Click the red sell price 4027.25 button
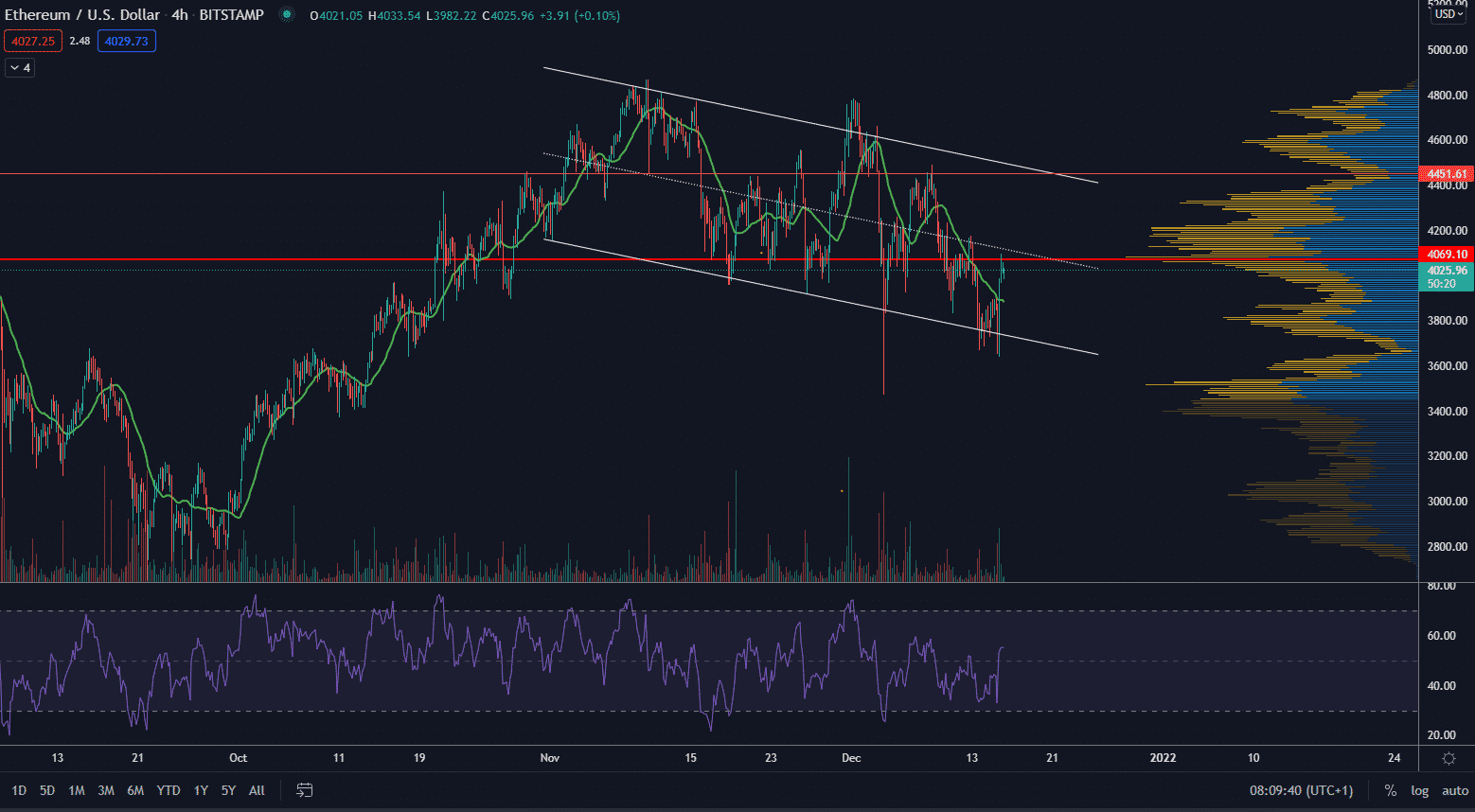The height and width of the screenshot is (812, 1475). tap(33, 41)
